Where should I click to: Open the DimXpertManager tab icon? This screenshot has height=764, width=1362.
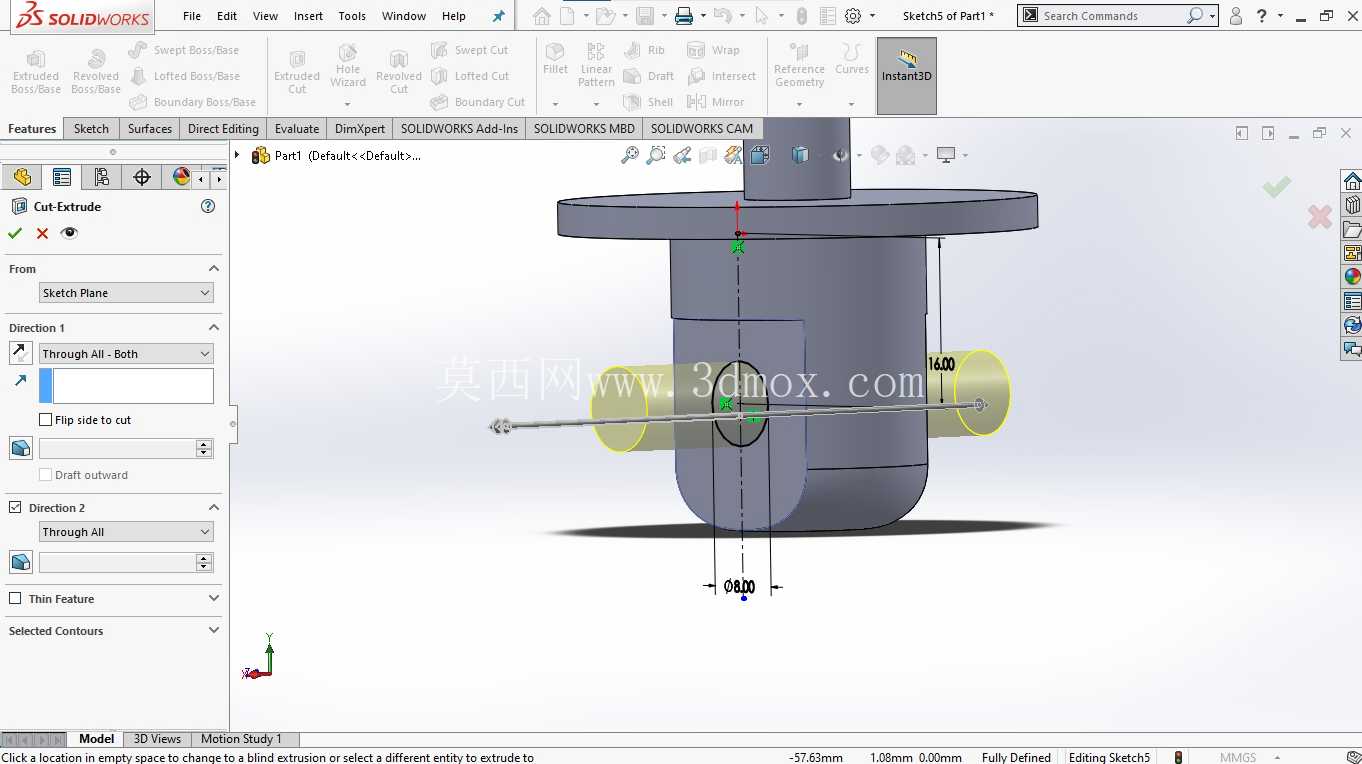pyautogui.click(x=142, y=177)
